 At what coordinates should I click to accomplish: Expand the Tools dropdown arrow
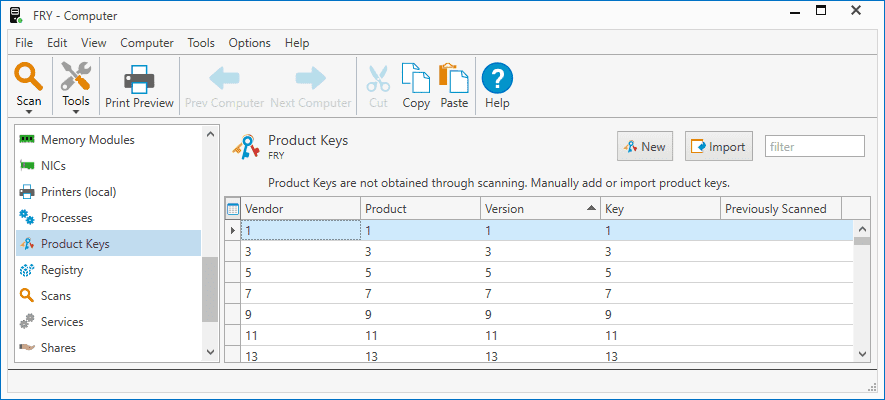76,112
